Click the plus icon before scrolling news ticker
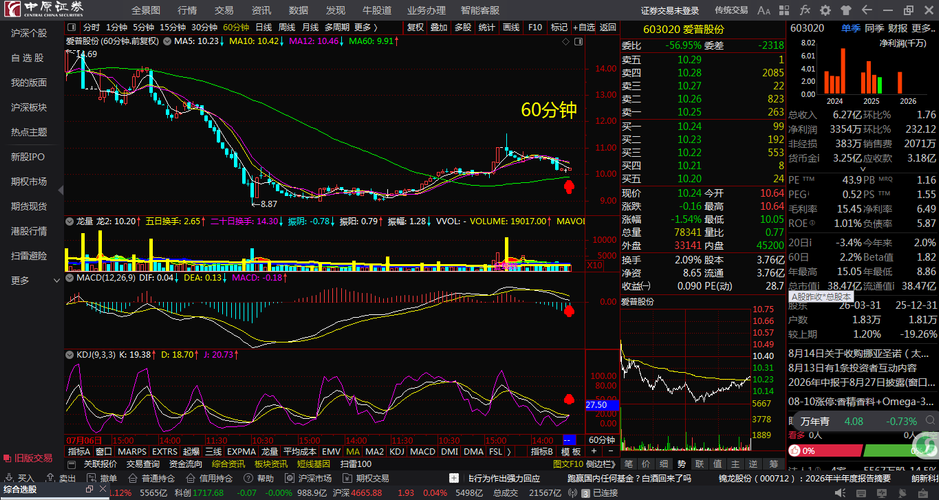The width and height of the screenshot is (939, 500). coord(454,478)
